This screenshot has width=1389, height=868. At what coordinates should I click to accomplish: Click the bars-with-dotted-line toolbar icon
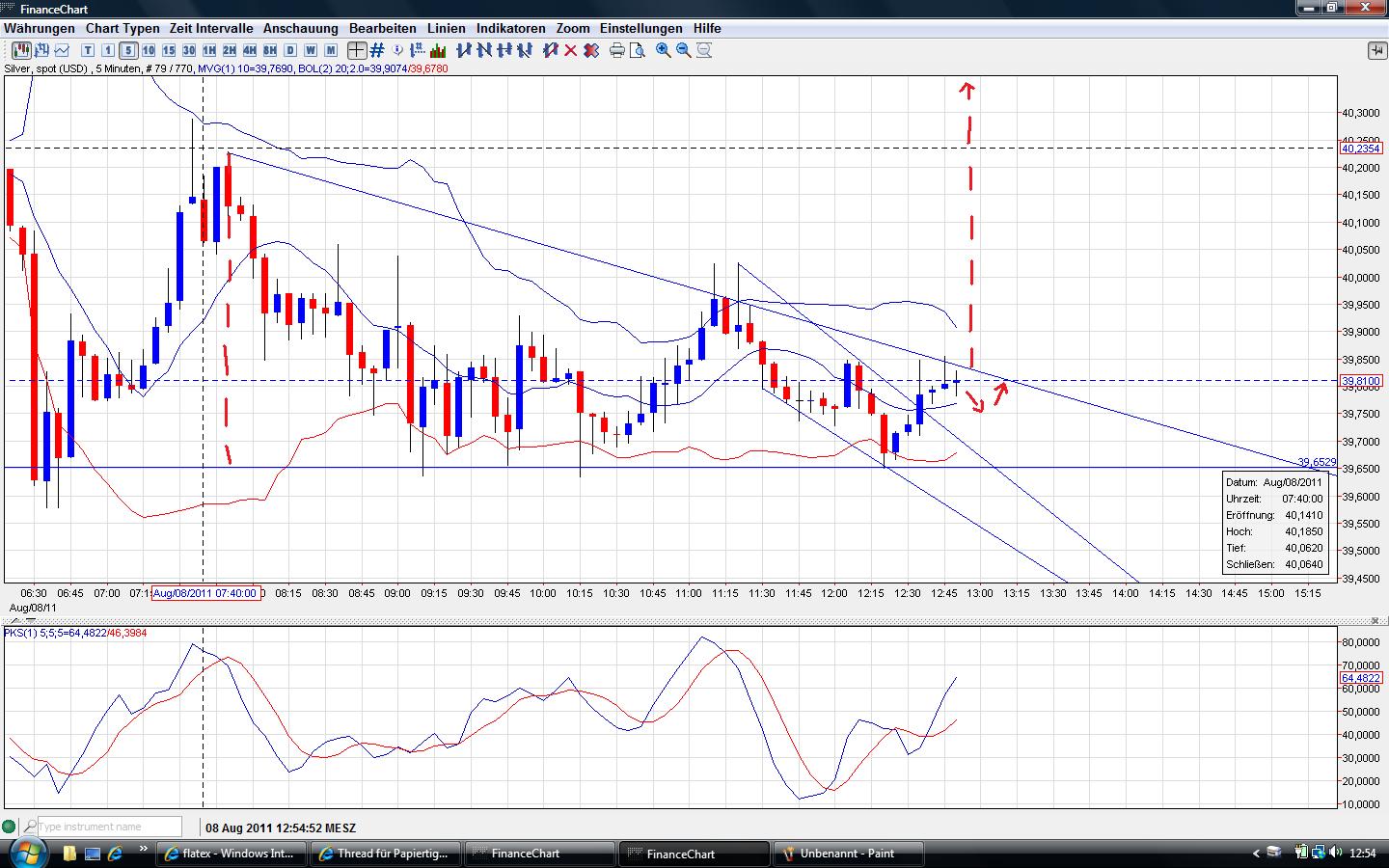[420, 50]
